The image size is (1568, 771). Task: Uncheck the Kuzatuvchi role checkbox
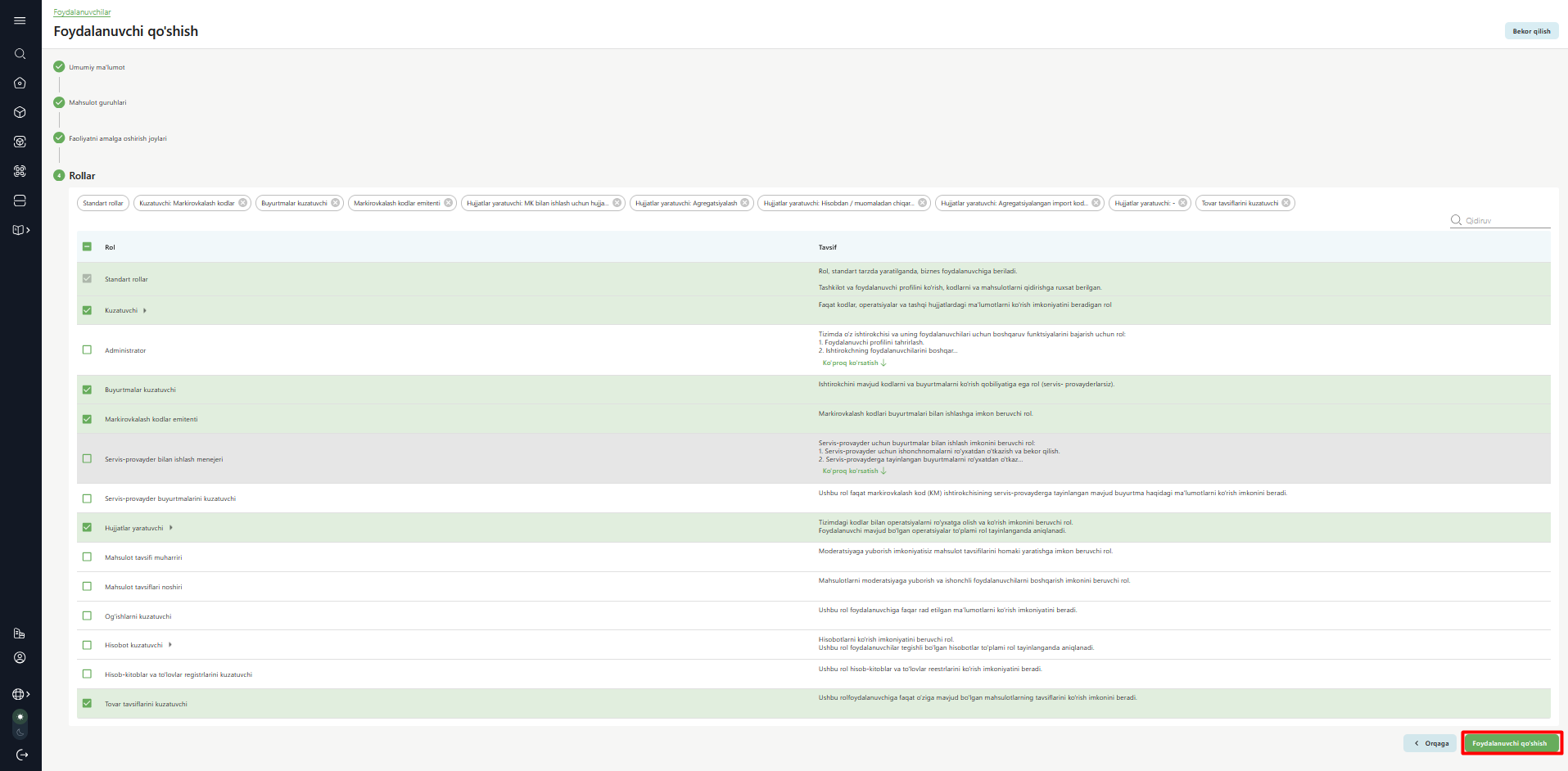87,310
